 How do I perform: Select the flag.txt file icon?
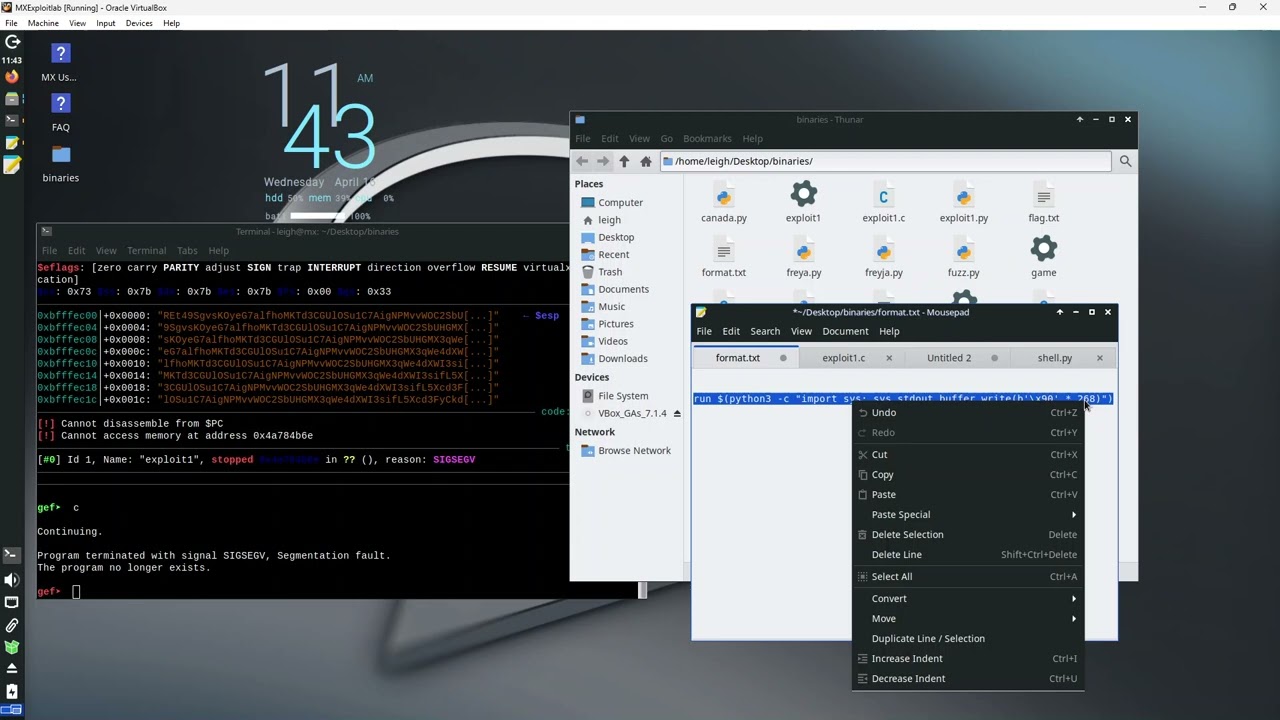1043,203
